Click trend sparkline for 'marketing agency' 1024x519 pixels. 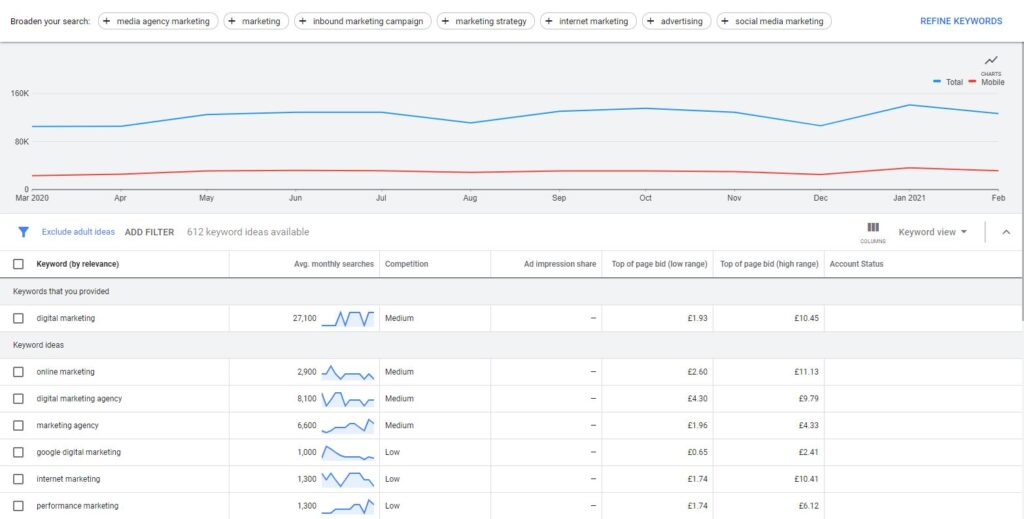(x=348, y=425)
